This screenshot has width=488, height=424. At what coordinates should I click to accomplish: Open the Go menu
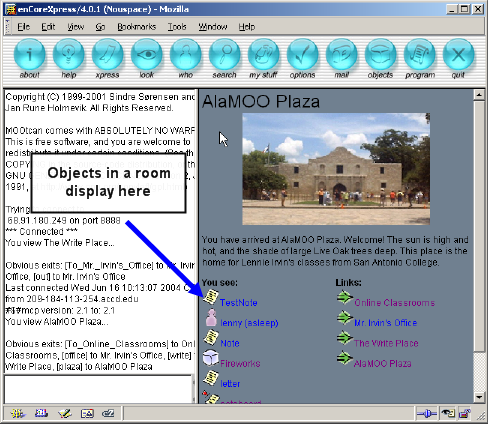pyautogui.click(x=100, y=27)
